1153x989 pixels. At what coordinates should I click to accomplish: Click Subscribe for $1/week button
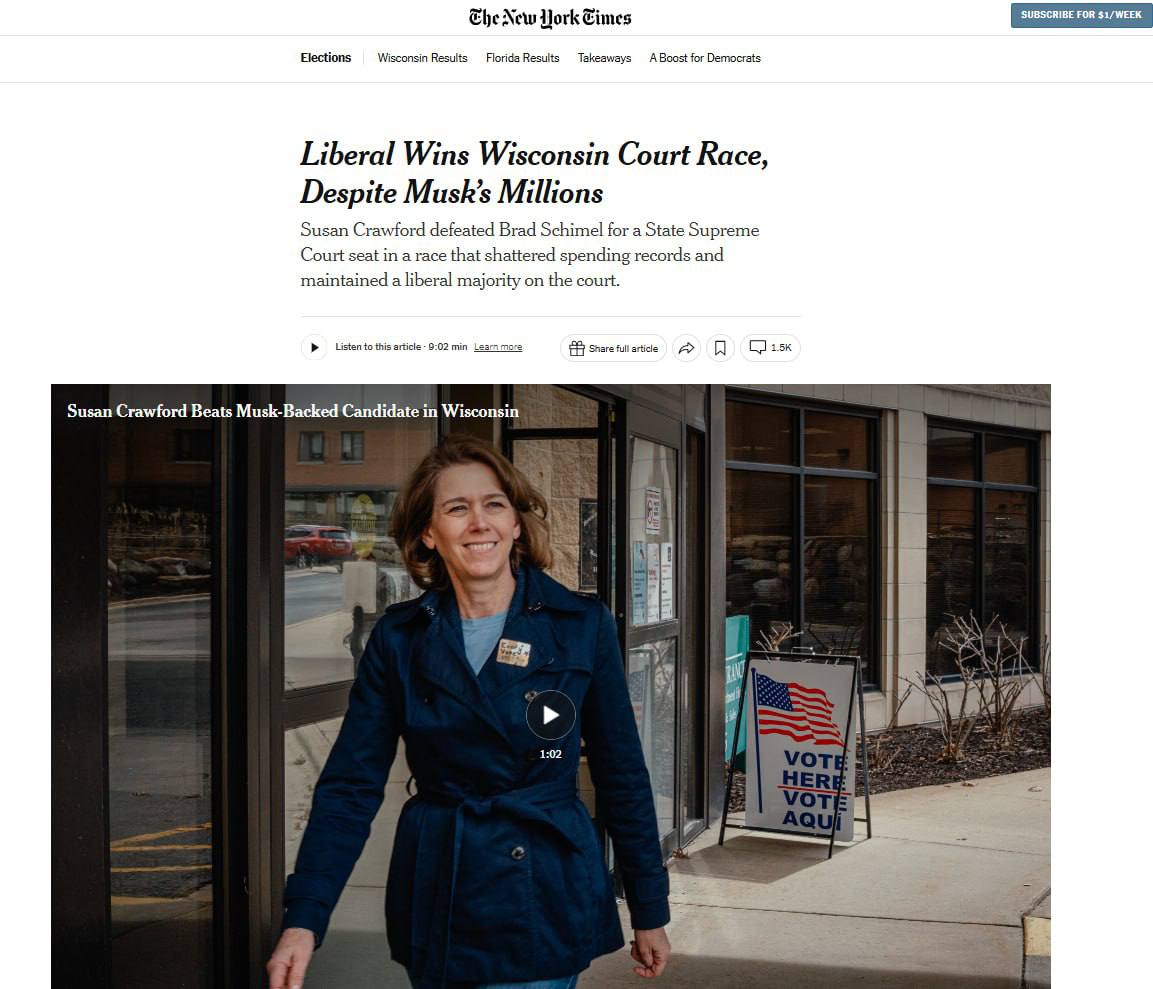coord(1081,15)
